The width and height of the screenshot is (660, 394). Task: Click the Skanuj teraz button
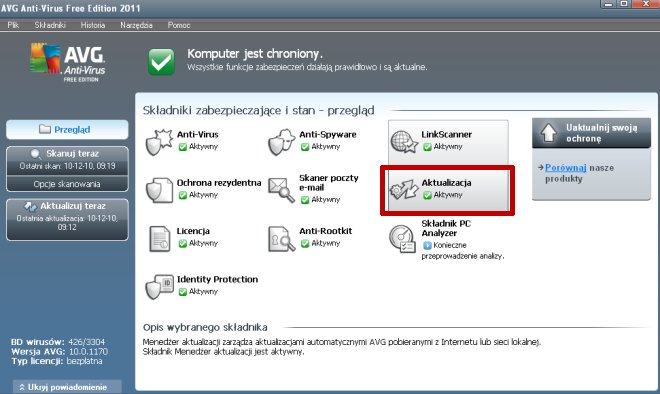[67, 160]
